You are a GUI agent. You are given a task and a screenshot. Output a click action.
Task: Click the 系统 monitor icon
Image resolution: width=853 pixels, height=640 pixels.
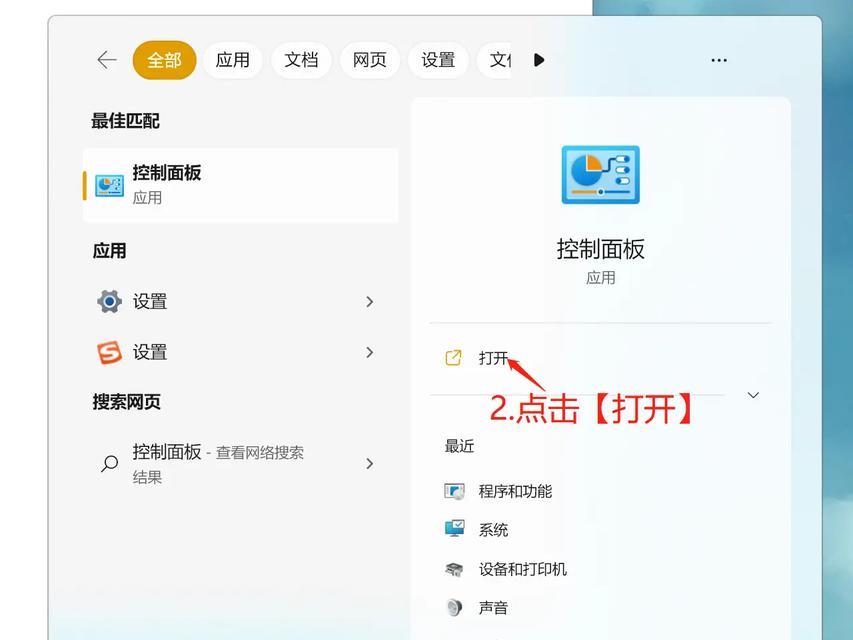coord(454,528)
